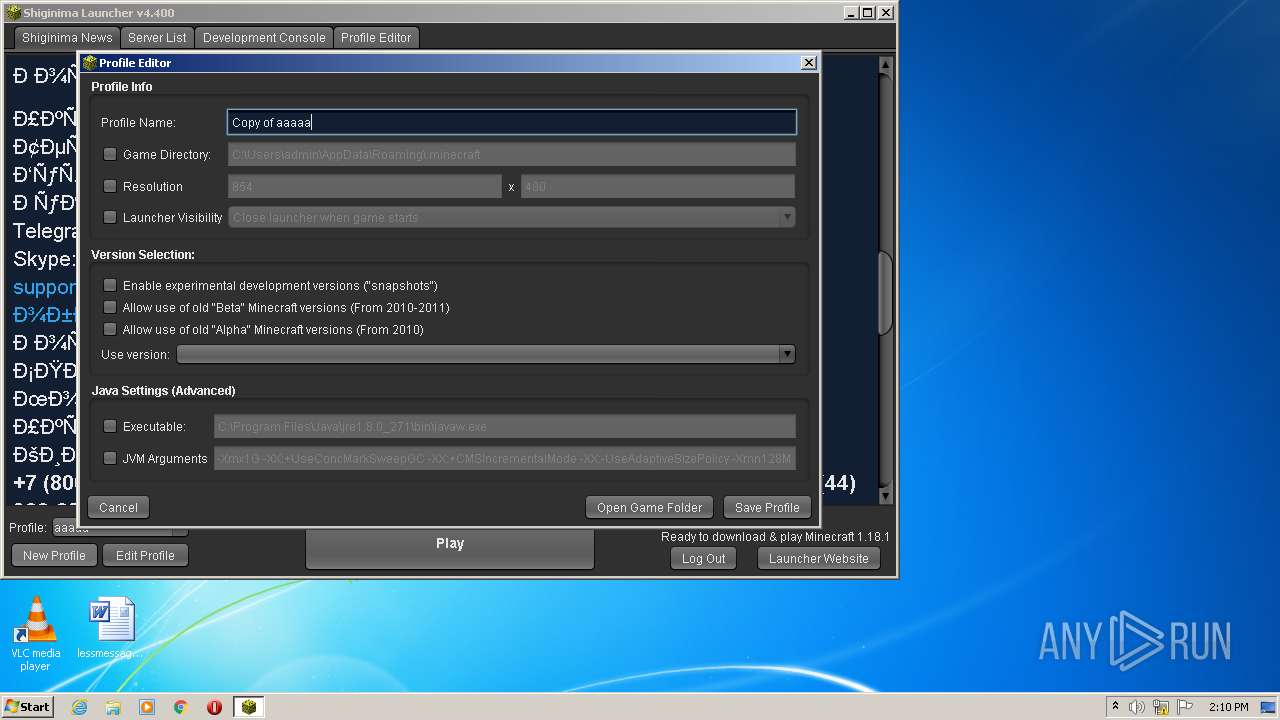Enable experimental snapshots checkbox
The height and width of the screenshot is (720, 1280).
tap(110, 285)
